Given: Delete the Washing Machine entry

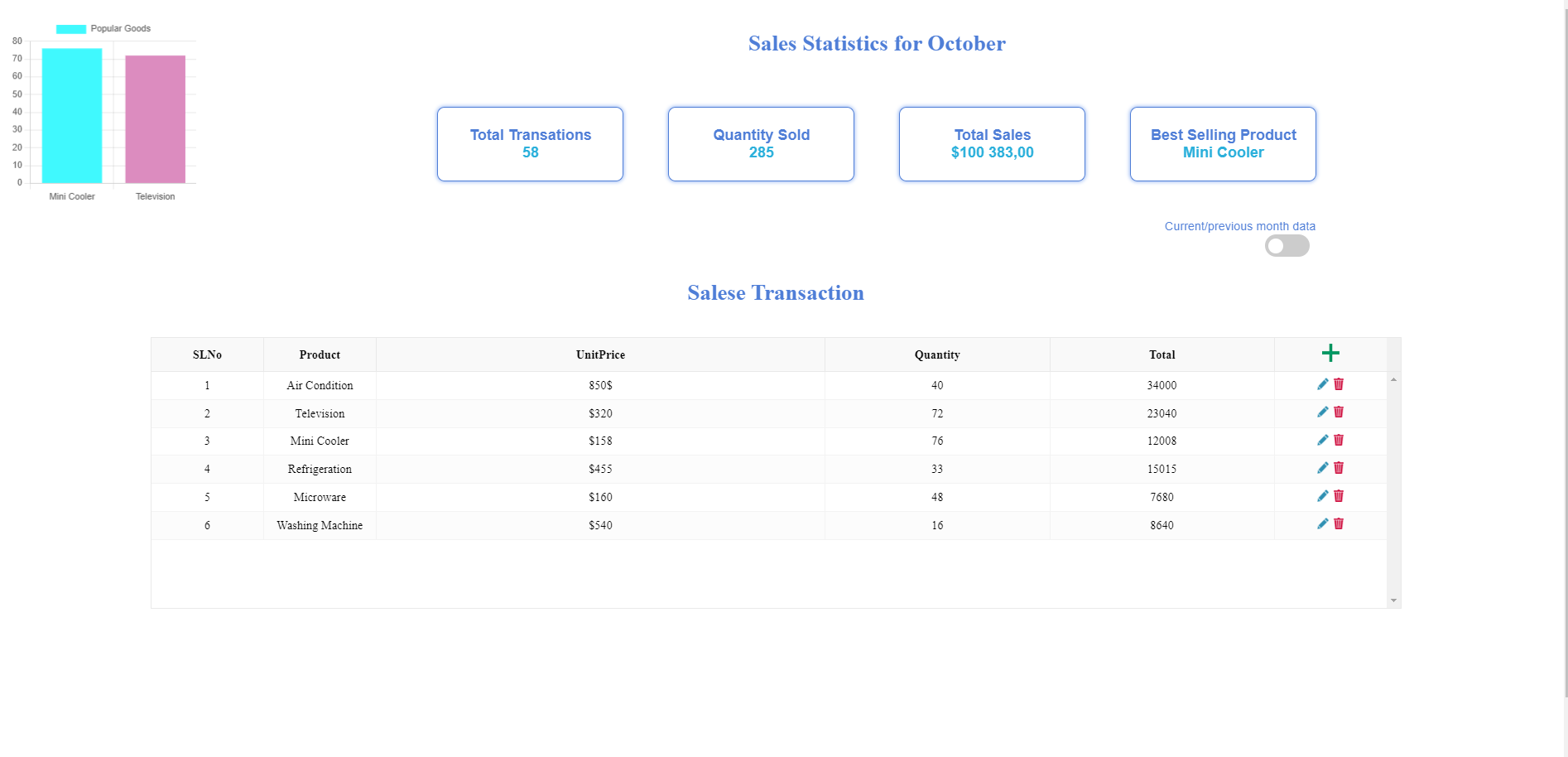Looking at the screenshot, I should (x=1339, y=523).
